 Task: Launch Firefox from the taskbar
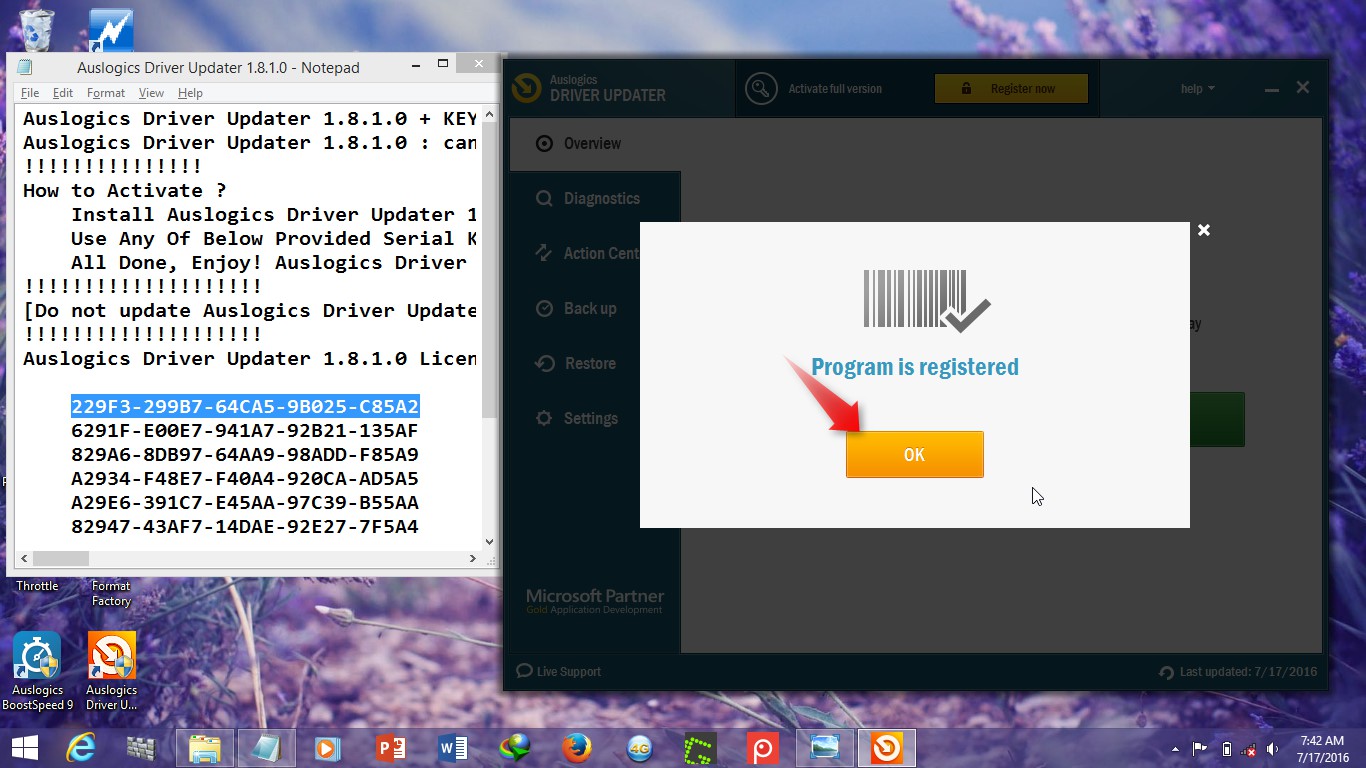[x=577, y=748]
